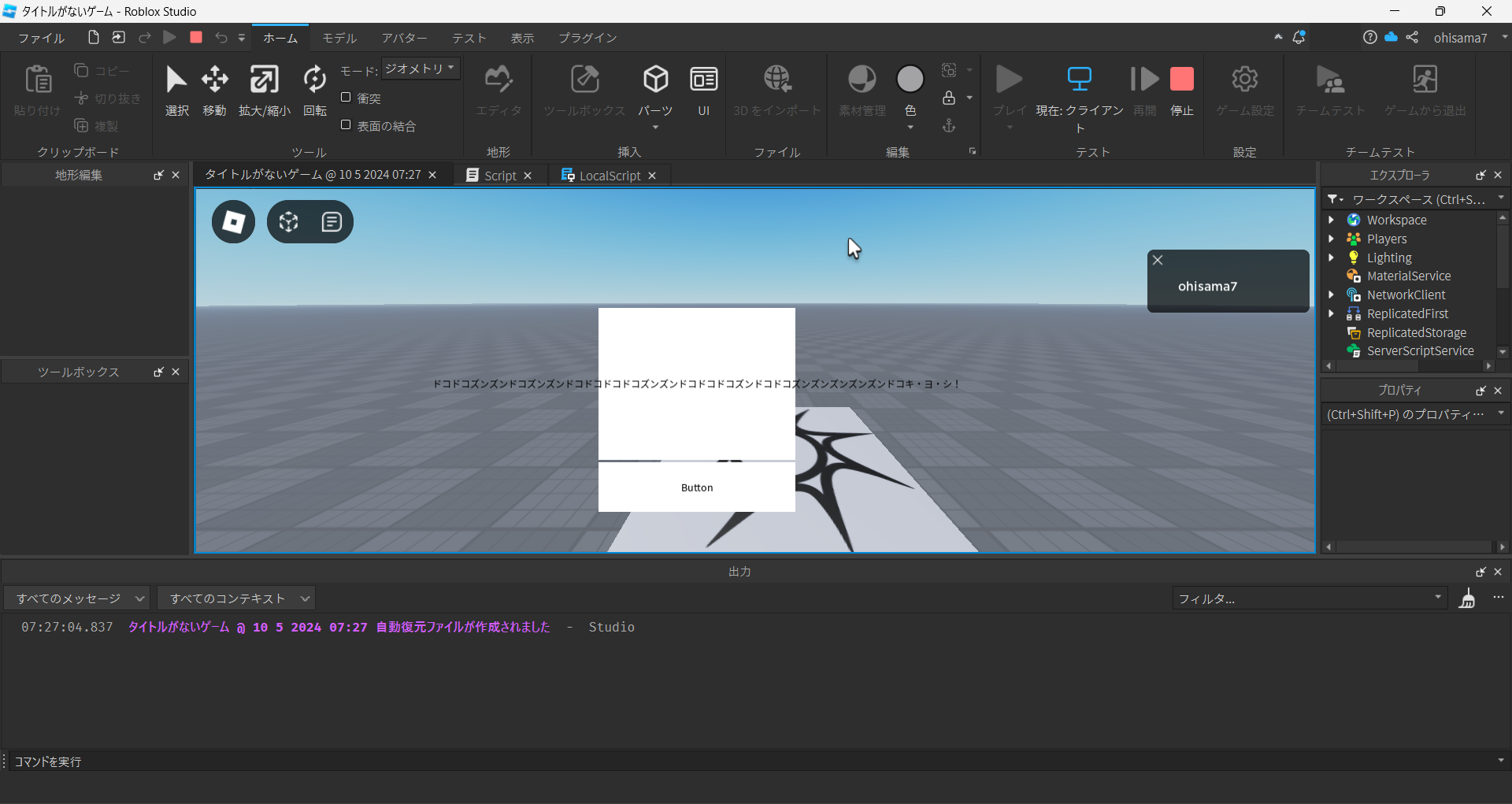Click the group icon above the lock
The image size is (1512, 804).
coord(949,70)
